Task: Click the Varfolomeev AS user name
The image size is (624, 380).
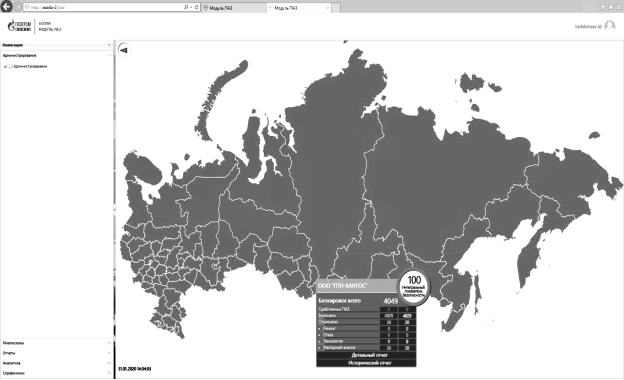Action: point(588,27)
